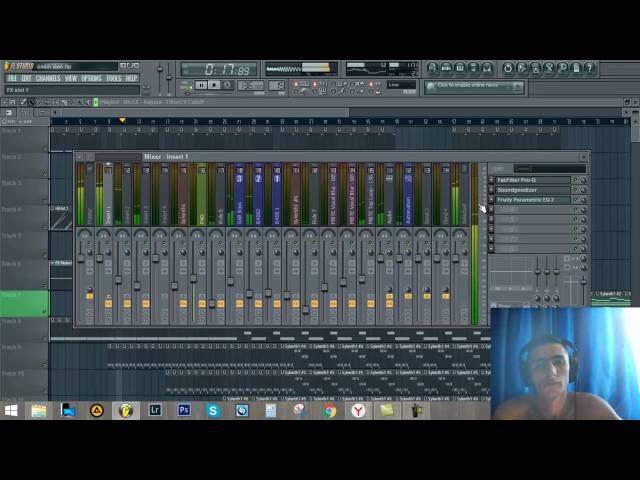This screenshot has width=640, height=480.
Task: Open the VIEW menu
Action: (71, 78)
